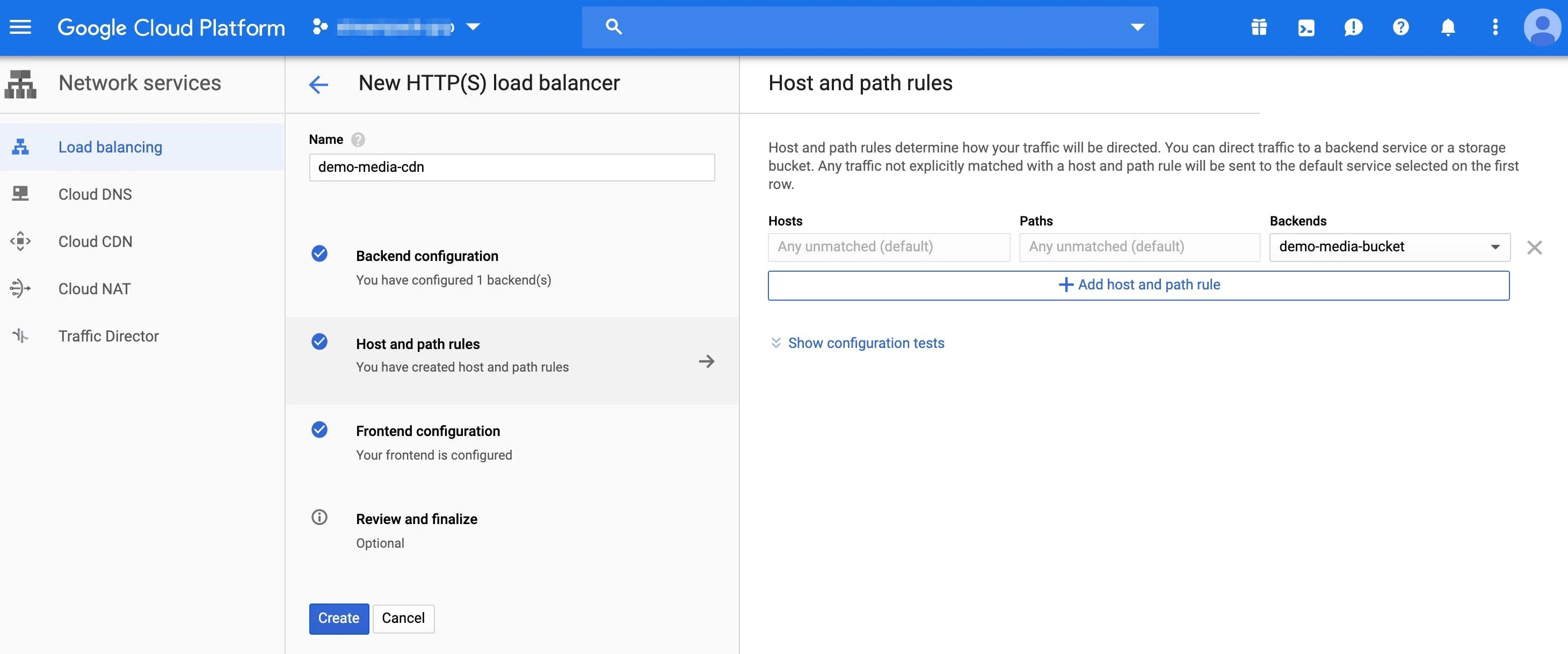Open the three-dot settings menu
The image size is (1568, 654).
[1495, 27]
